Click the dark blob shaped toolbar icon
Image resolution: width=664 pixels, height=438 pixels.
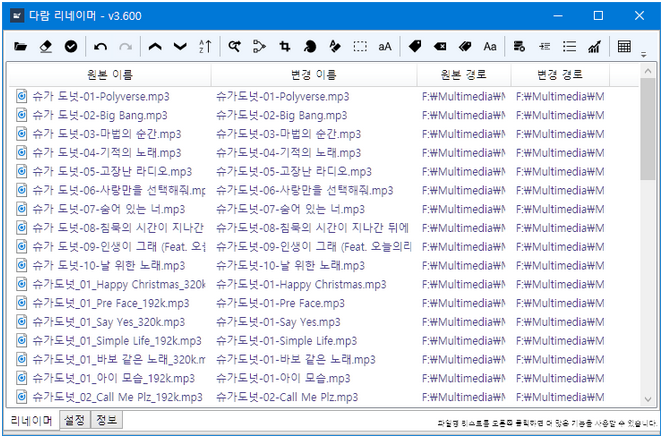[x=310, y=47]
